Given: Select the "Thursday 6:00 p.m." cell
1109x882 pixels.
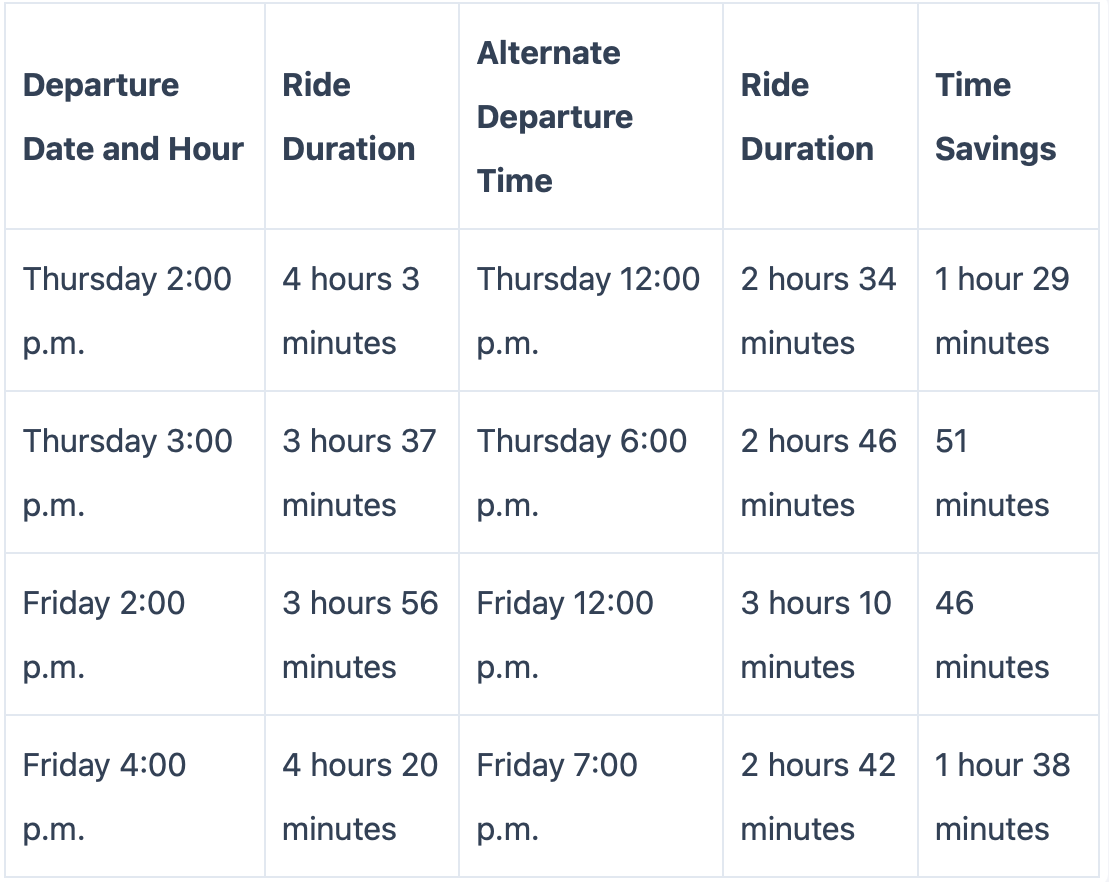Looking at the screenshot, I should (591, 472).
